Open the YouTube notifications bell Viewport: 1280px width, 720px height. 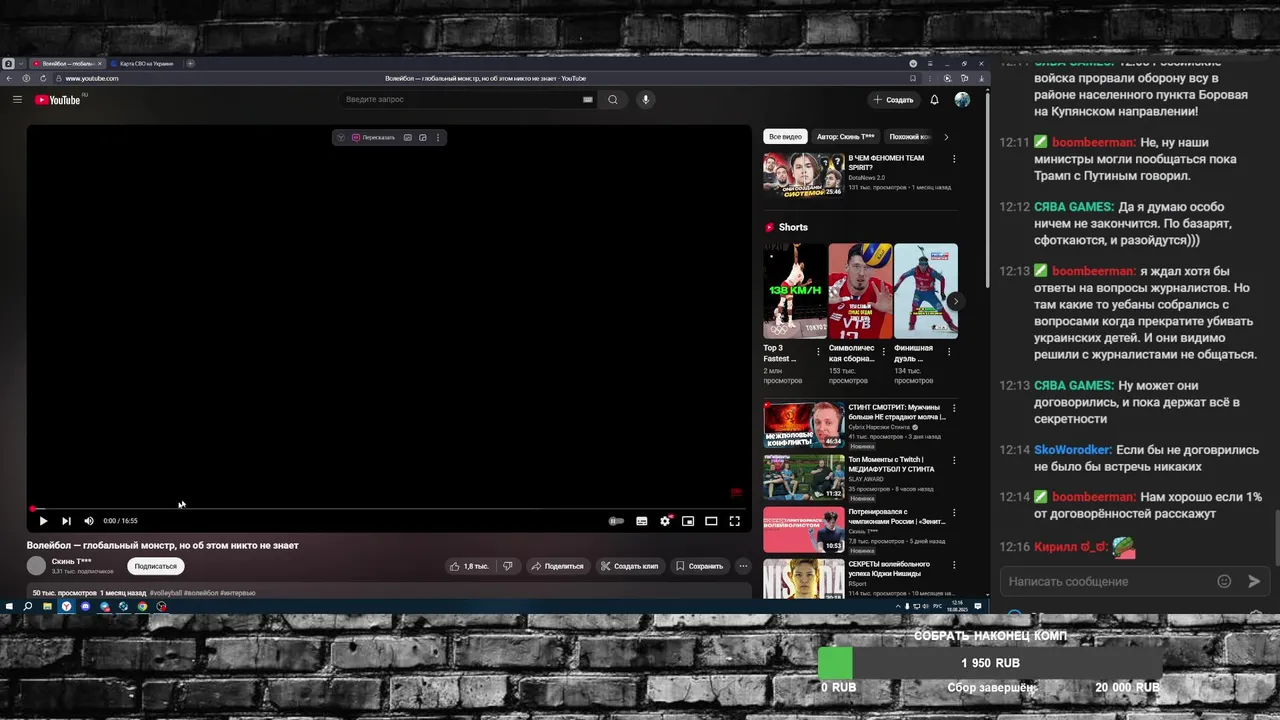934,99
